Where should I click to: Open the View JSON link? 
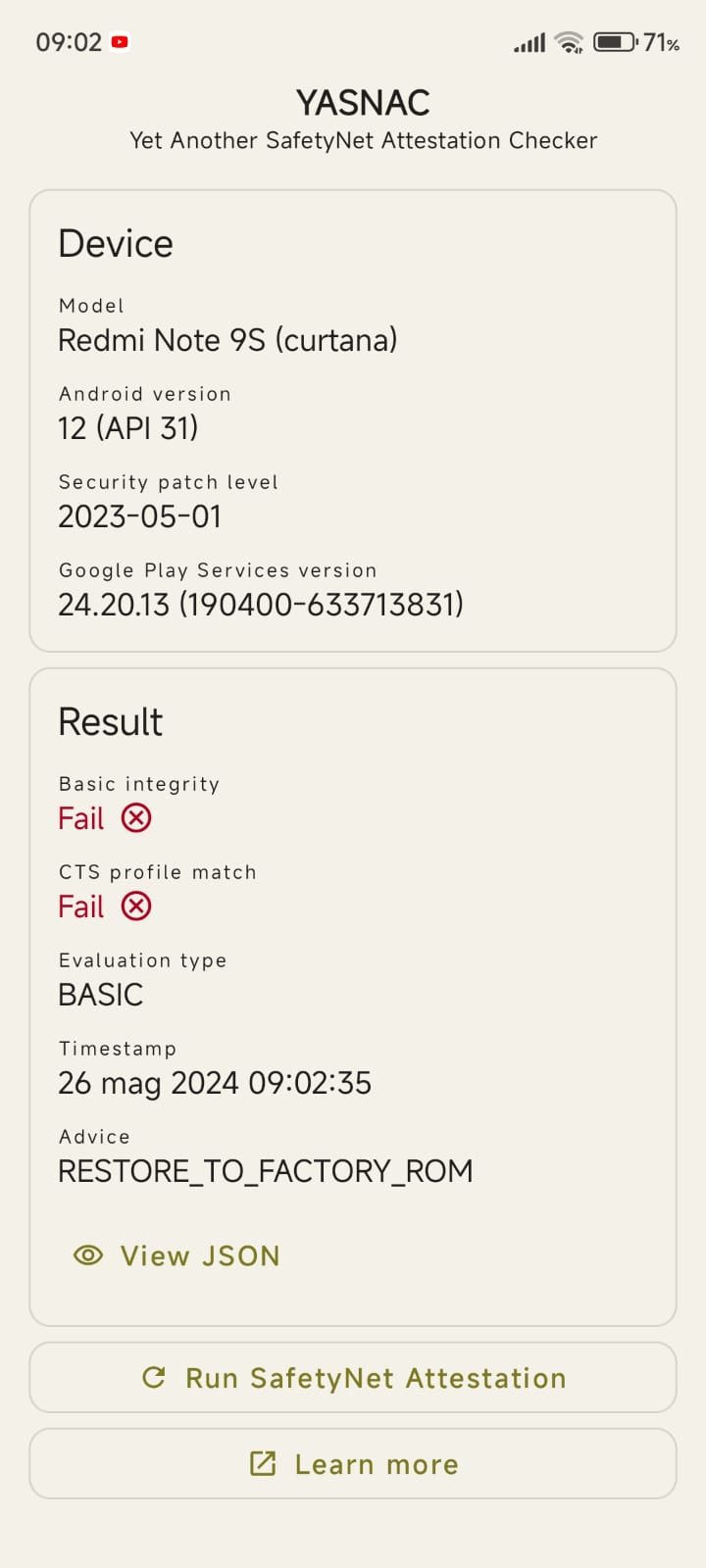coord(177,1256)
